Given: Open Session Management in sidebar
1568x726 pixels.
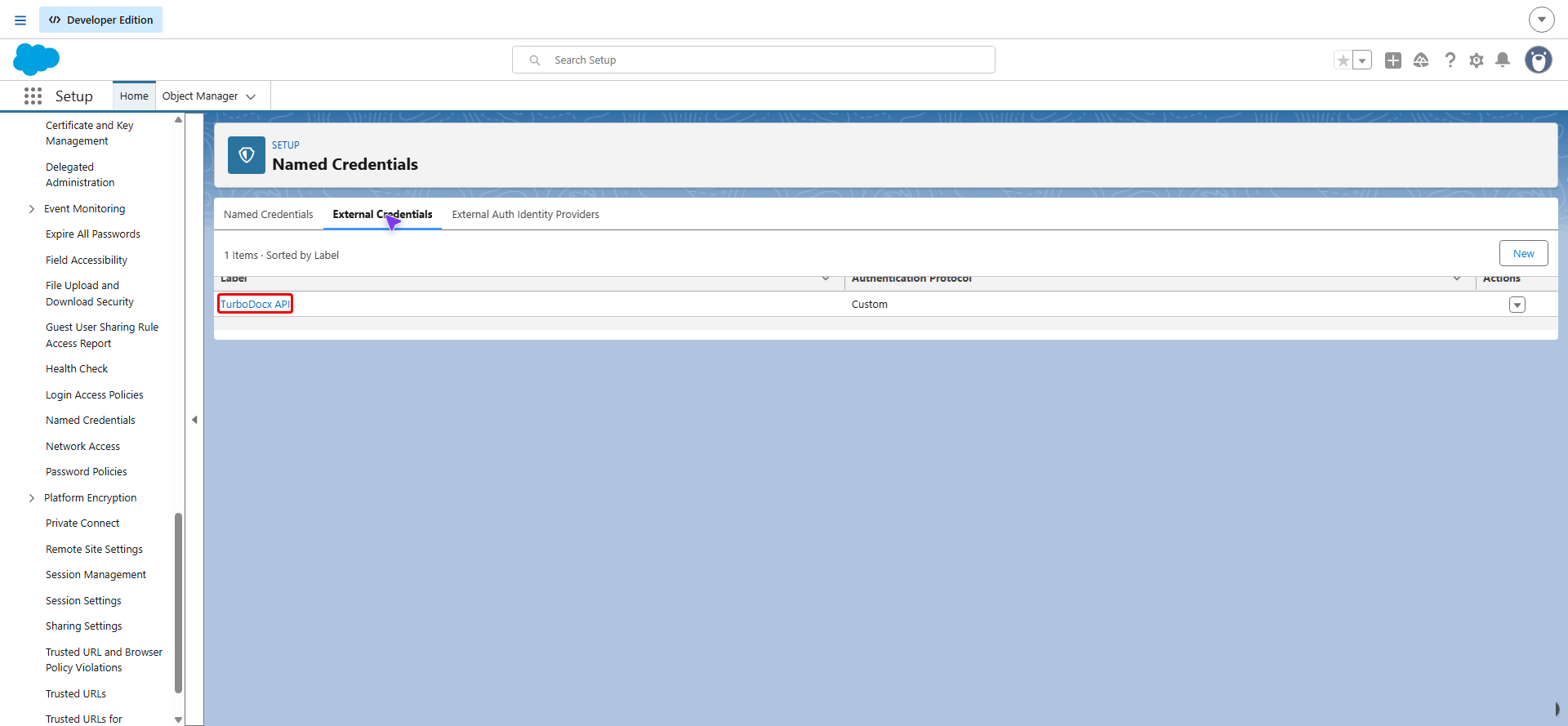Looking at the screenshot, I should pos(96,575).
